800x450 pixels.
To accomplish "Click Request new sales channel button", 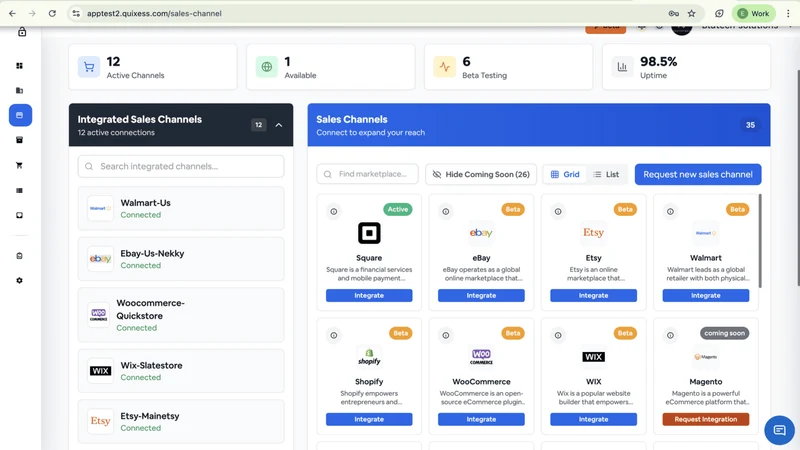I will coord(698,174).
